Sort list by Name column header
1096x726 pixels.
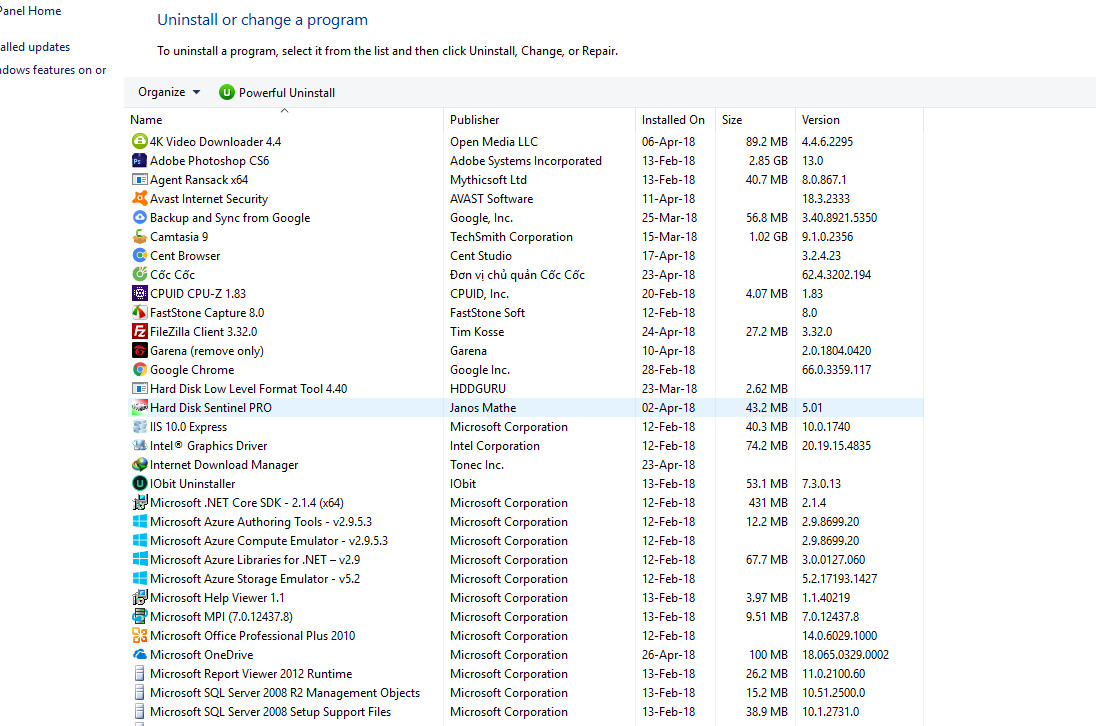pyautogui.click(x=284, y=119)
